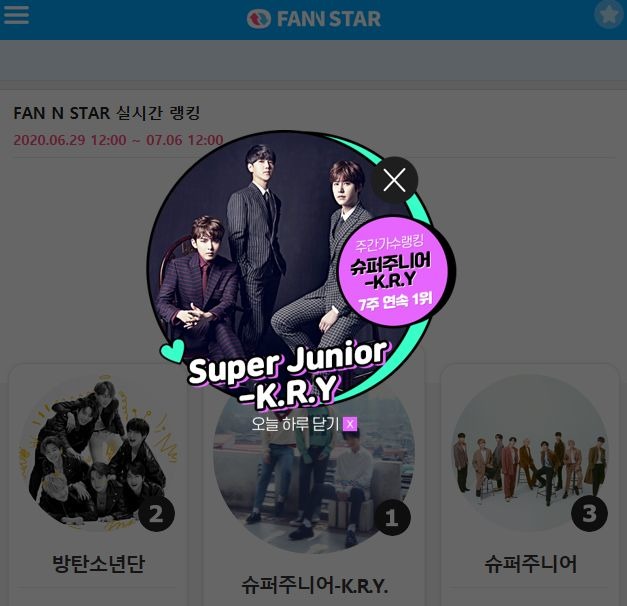
Task: Click the 슈퍼주니어-K.R.Y. name label
Action: pos(315,585)
